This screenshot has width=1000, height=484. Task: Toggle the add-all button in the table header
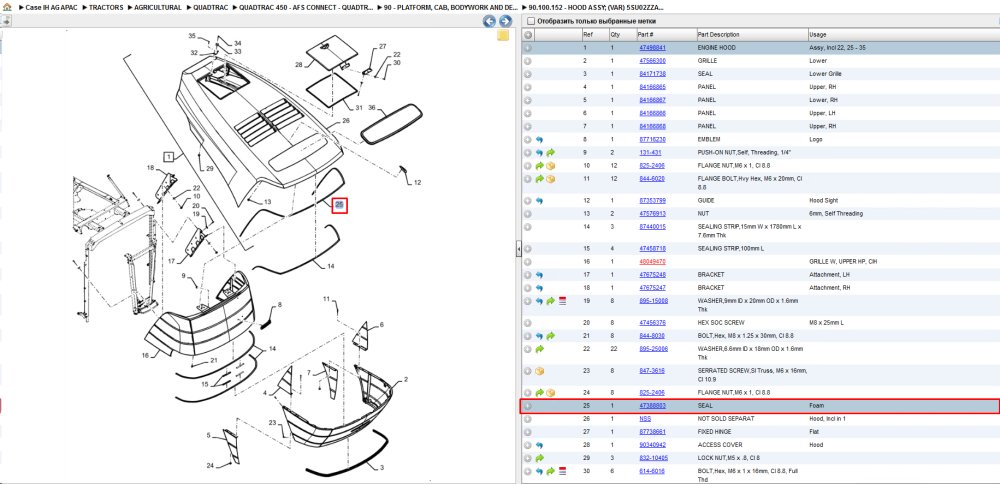[x=528, y=34]
